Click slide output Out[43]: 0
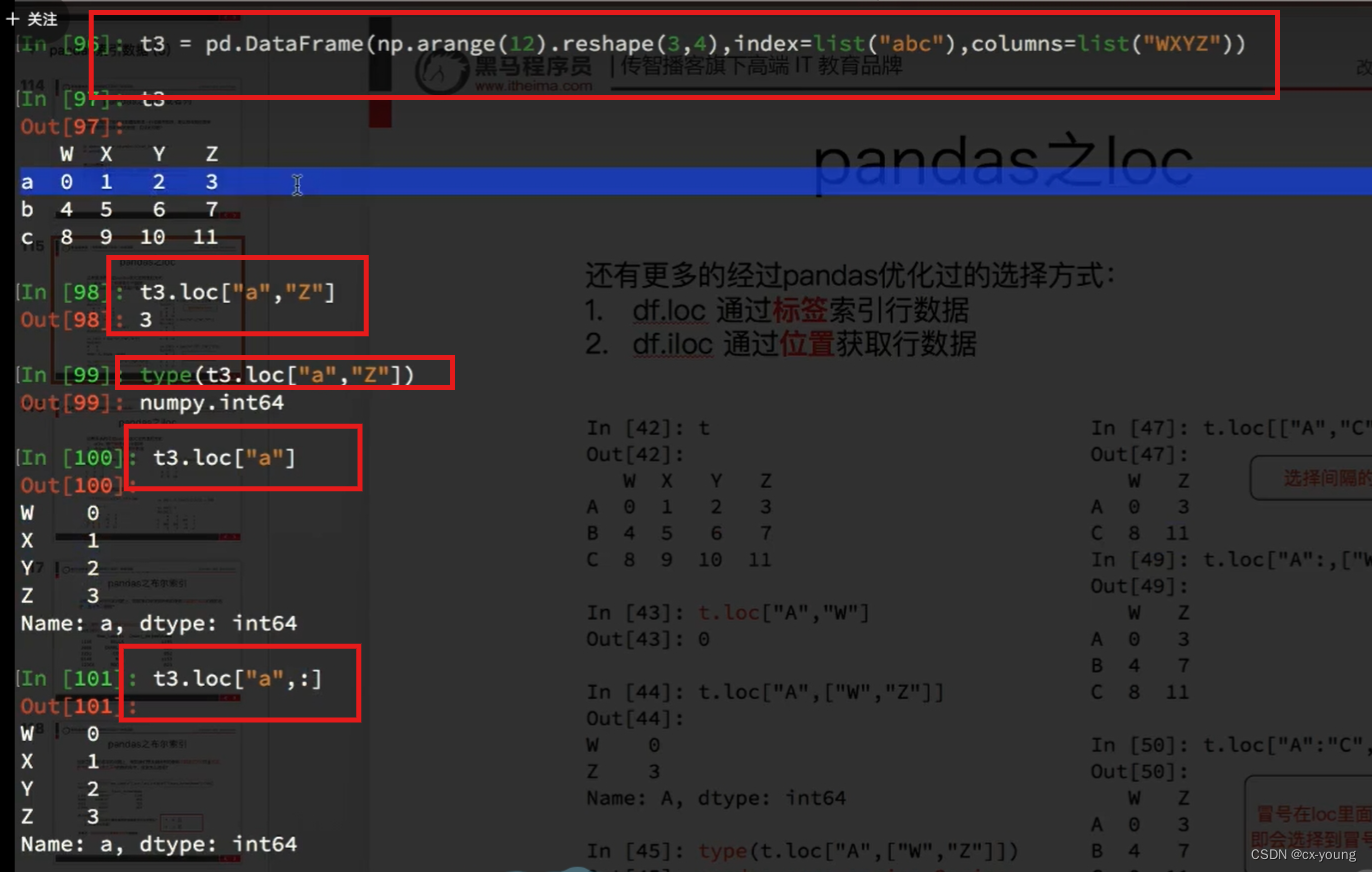 click(649, 640)
